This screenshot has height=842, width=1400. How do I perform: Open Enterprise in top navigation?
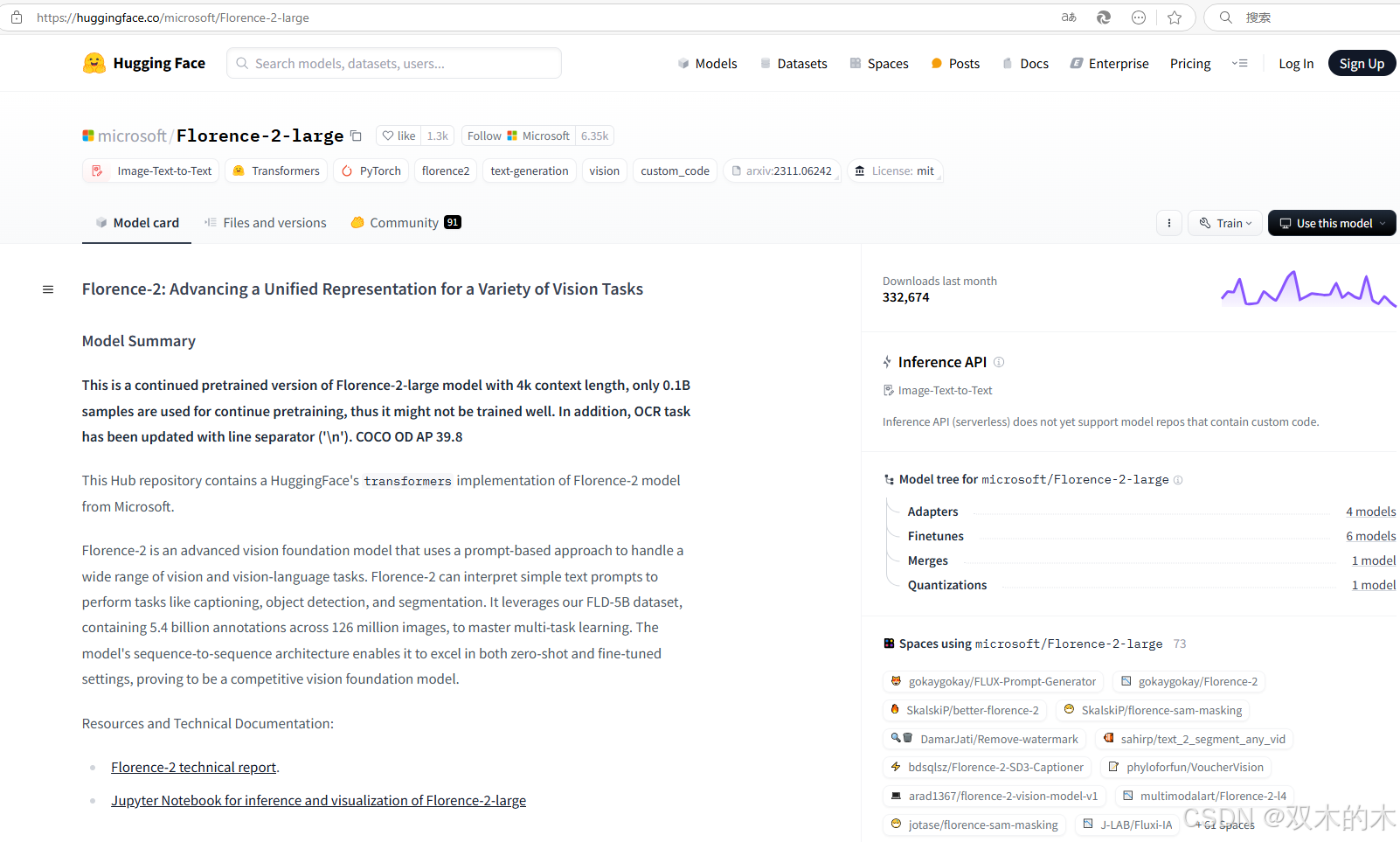pyautogui.click(x=1110, y=63)
